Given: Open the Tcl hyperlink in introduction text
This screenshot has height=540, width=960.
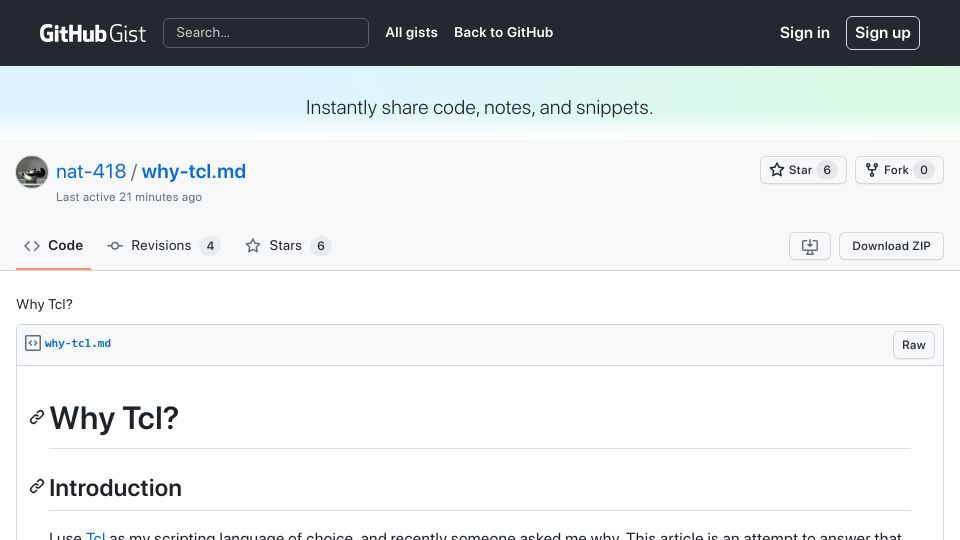Looking at the screenshot, I should [96, 536].
